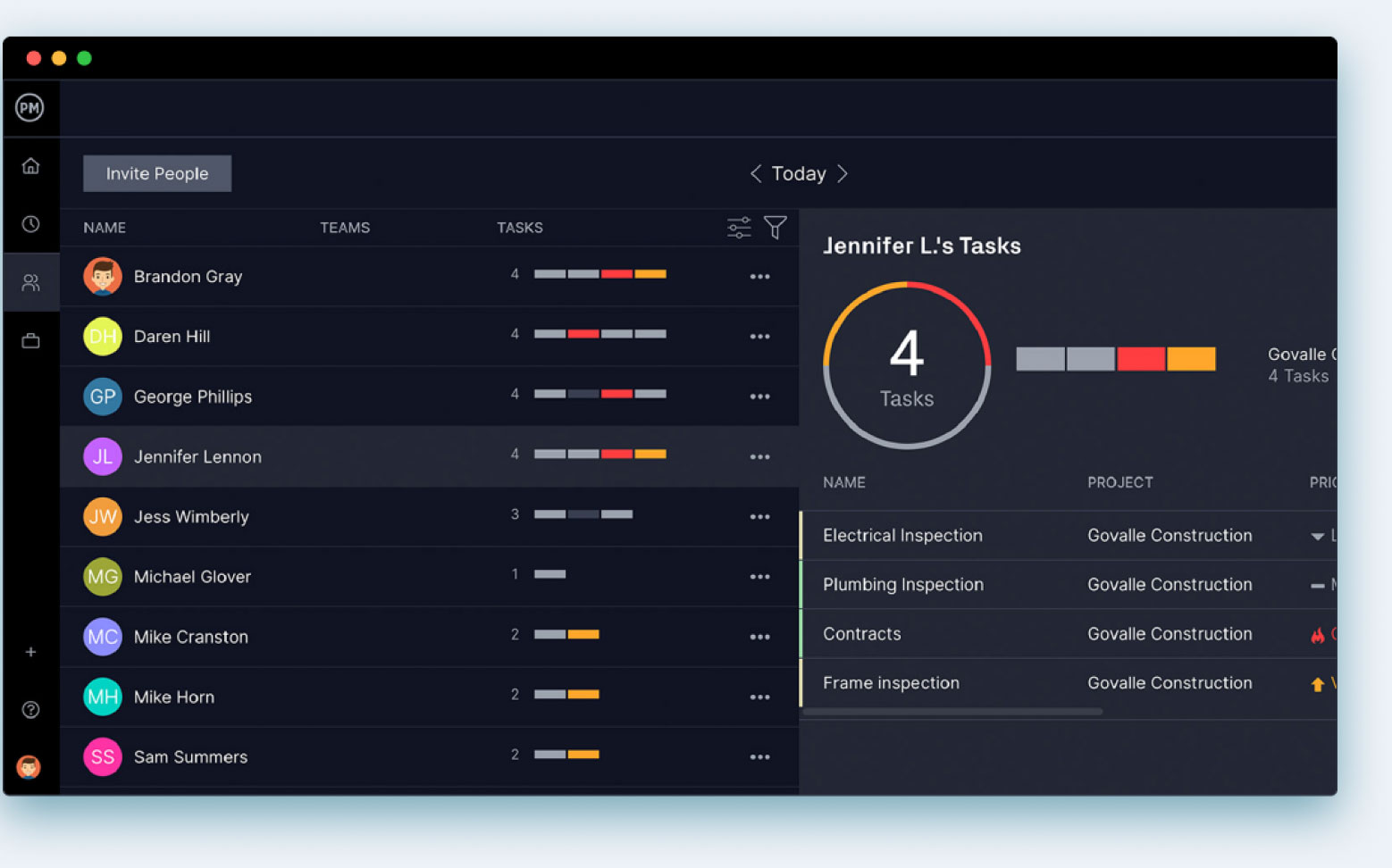The width and height of the screenshot is (1392, 868).
Task: Open the Team view in the sidebar
Action: pos(31,282)
